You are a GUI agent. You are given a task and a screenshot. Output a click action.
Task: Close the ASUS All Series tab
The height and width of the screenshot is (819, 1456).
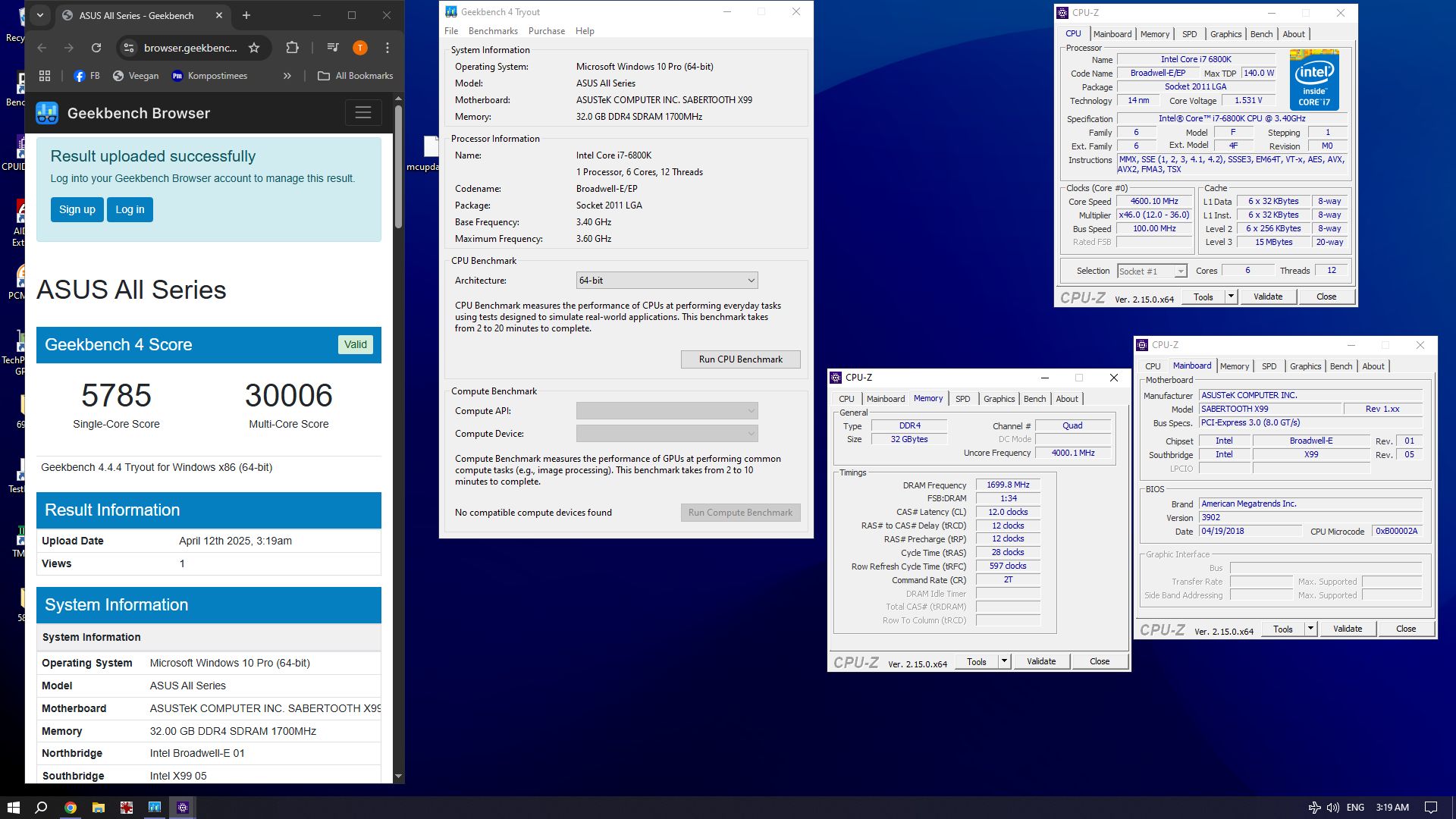tap(219, 15)
